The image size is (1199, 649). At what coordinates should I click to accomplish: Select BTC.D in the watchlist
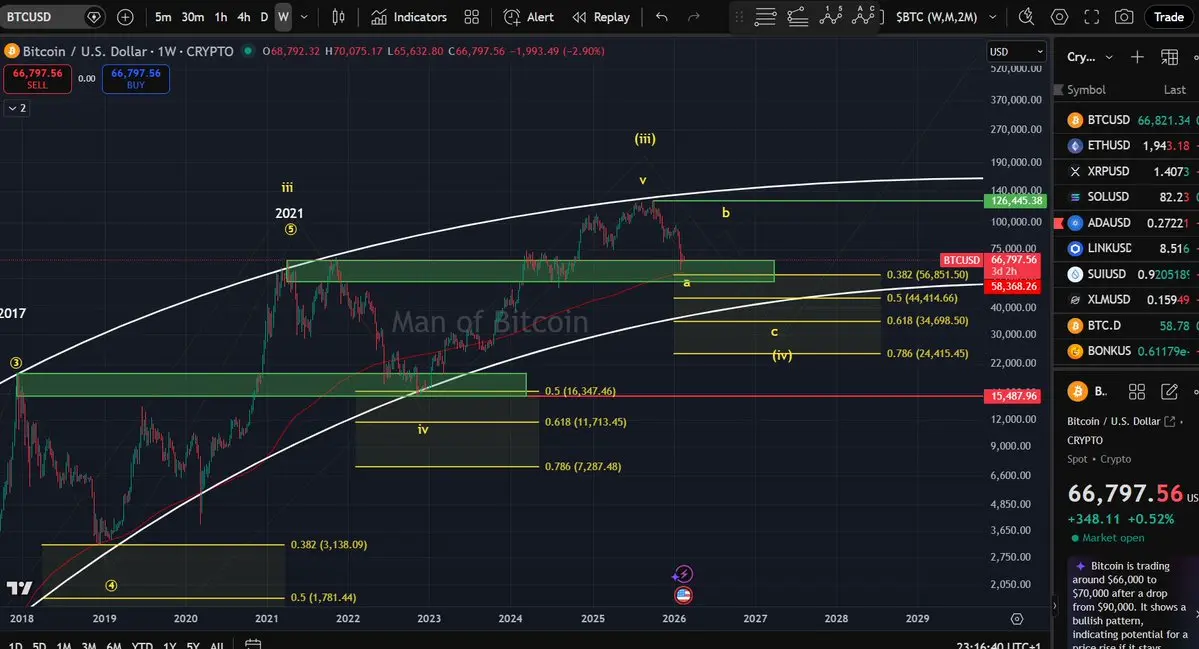[x=1126, y=326]
